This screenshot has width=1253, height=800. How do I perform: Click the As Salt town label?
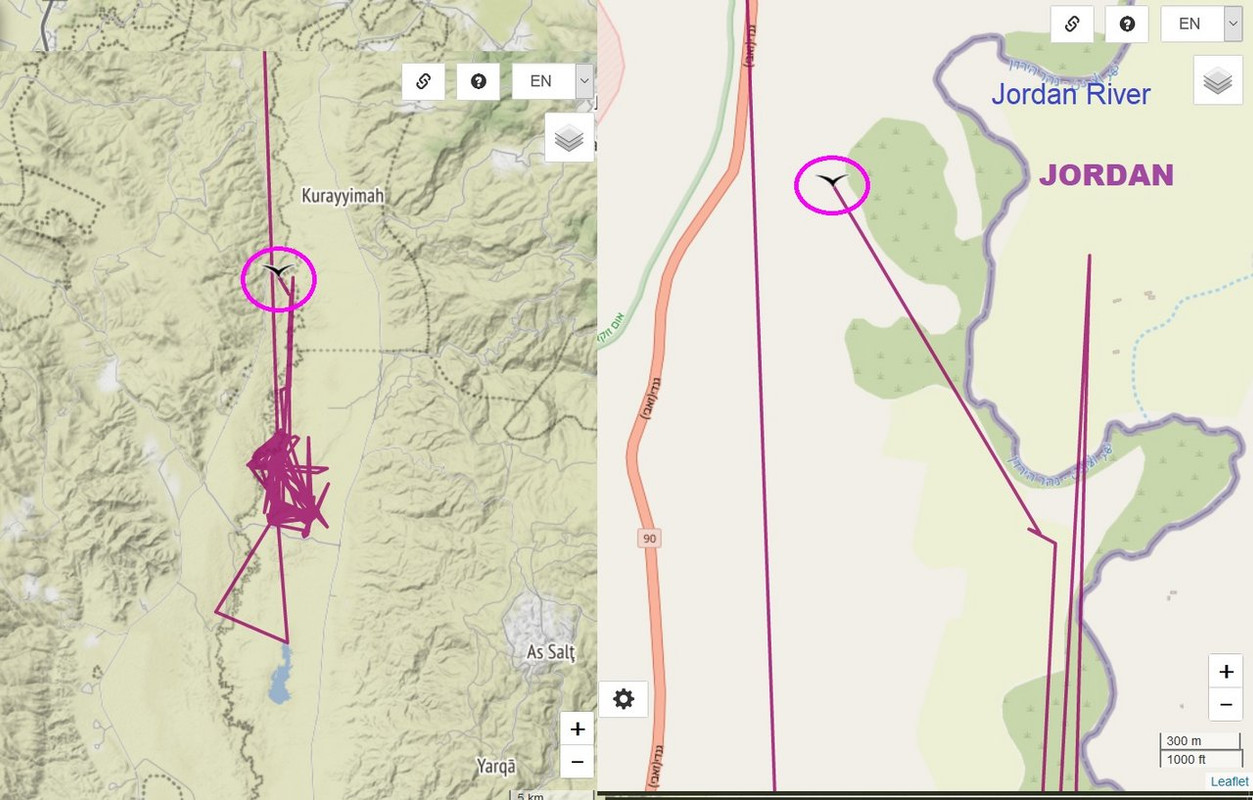point(551,653)
